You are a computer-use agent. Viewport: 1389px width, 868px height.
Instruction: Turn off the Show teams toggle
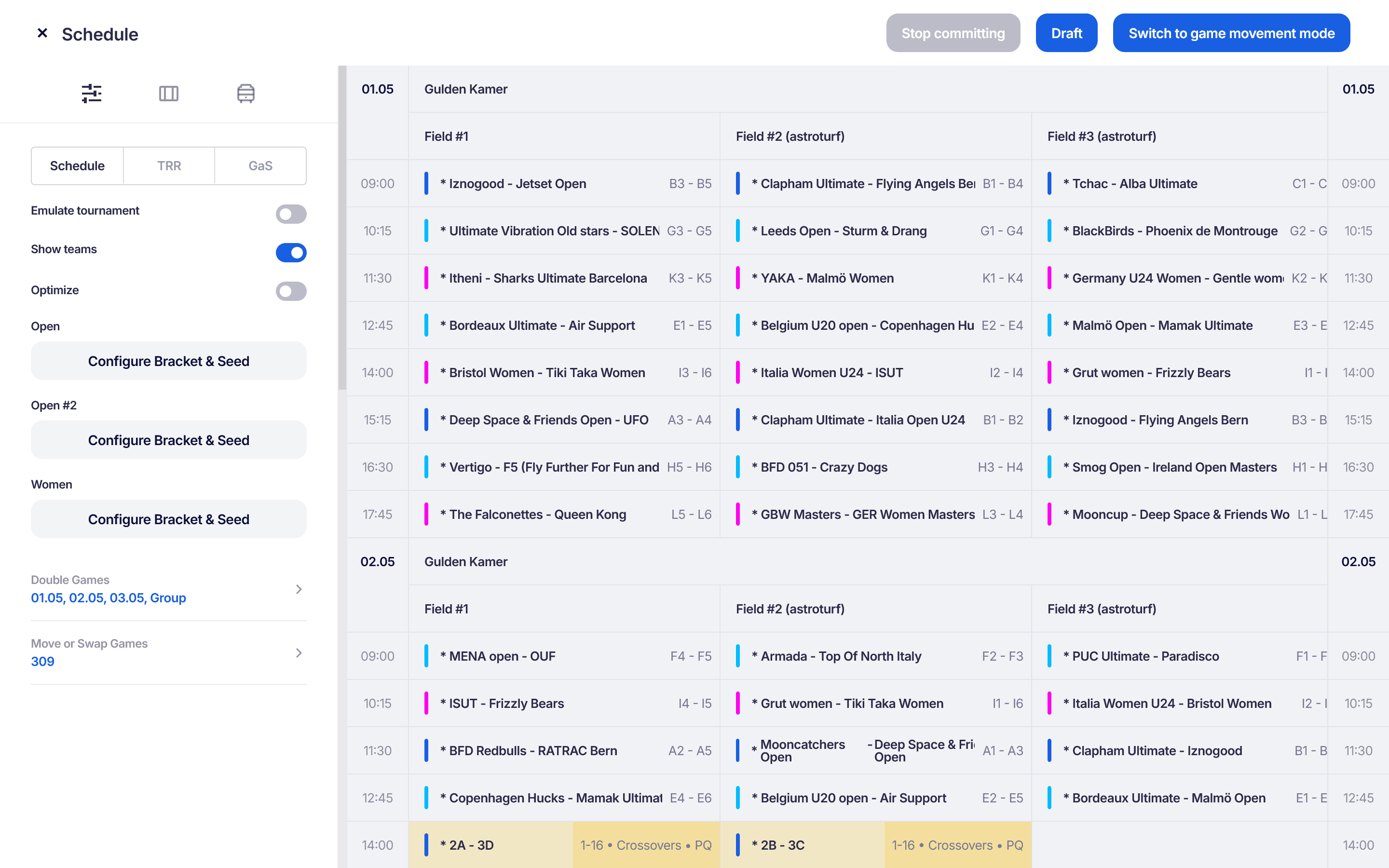coord(290,253)
